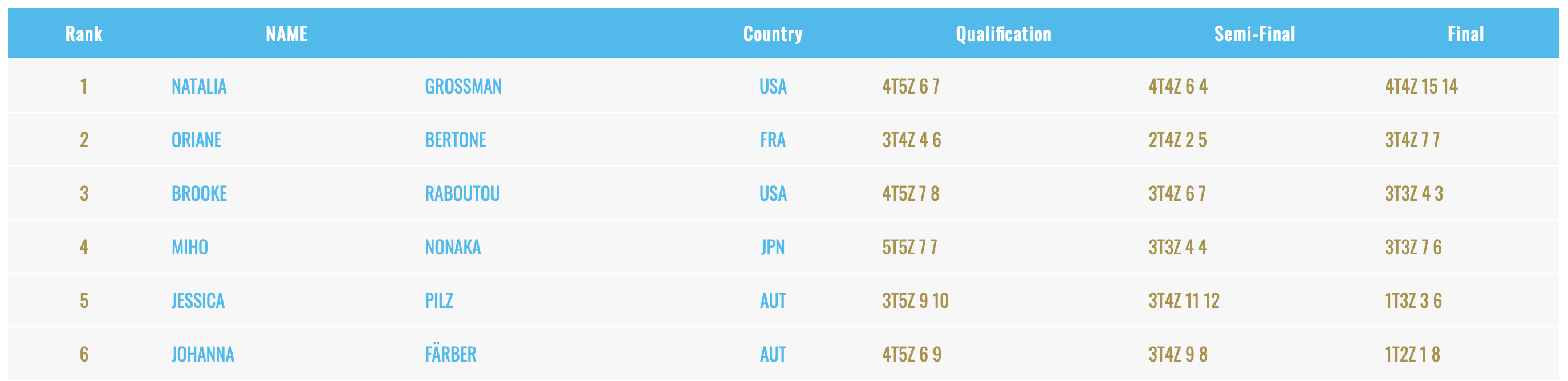Select the Qualification column header

(1003, 34)
